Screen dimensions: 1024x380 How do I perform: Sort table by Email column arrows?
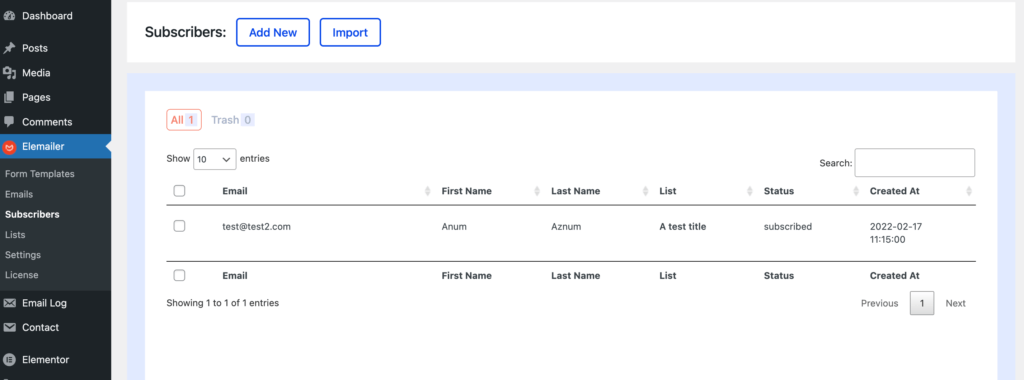428,191
